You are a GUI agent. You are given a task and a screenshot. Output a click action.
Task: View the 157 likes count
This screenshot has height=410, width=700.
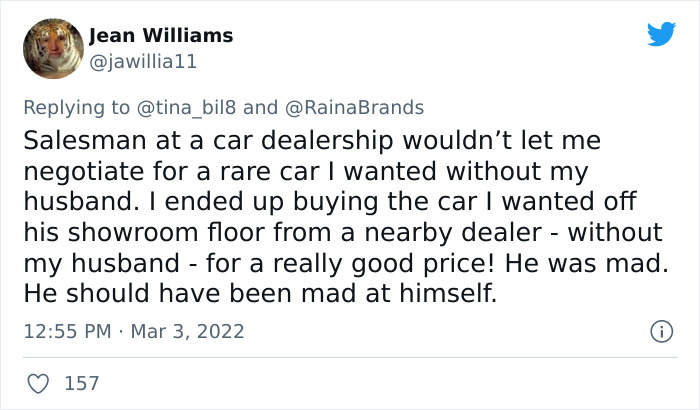[83, 382]
